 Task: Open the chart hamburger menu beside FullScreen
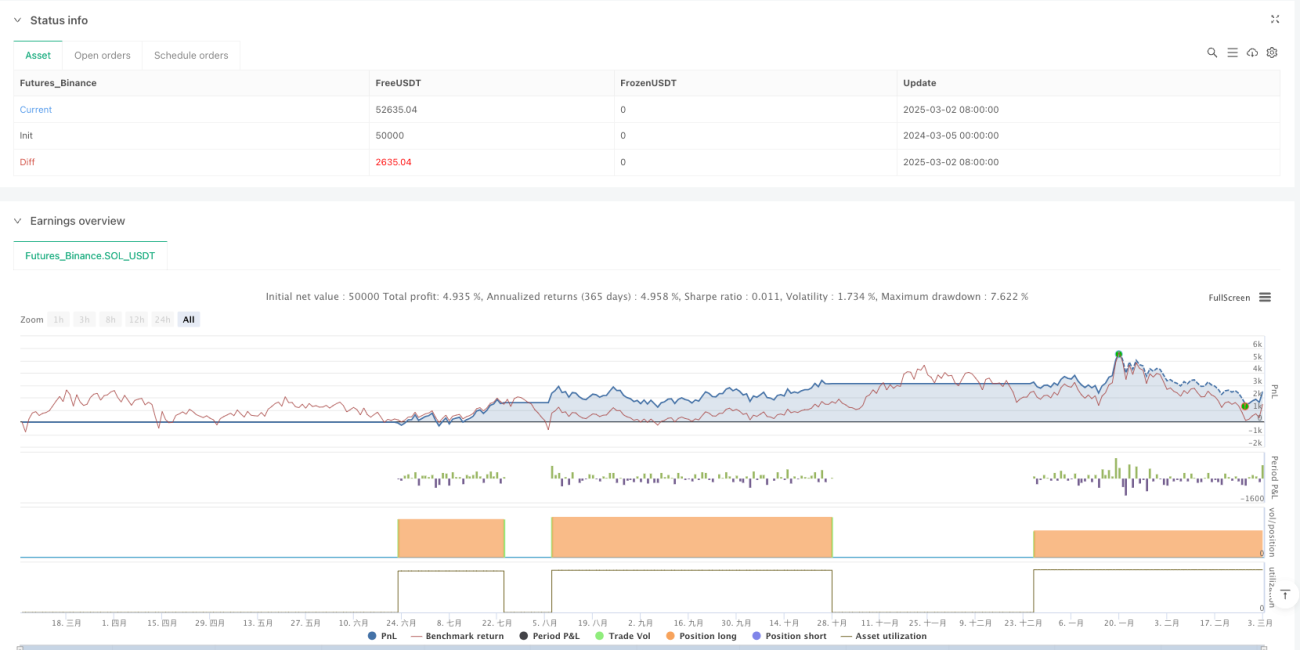(x=1265, y=297)
